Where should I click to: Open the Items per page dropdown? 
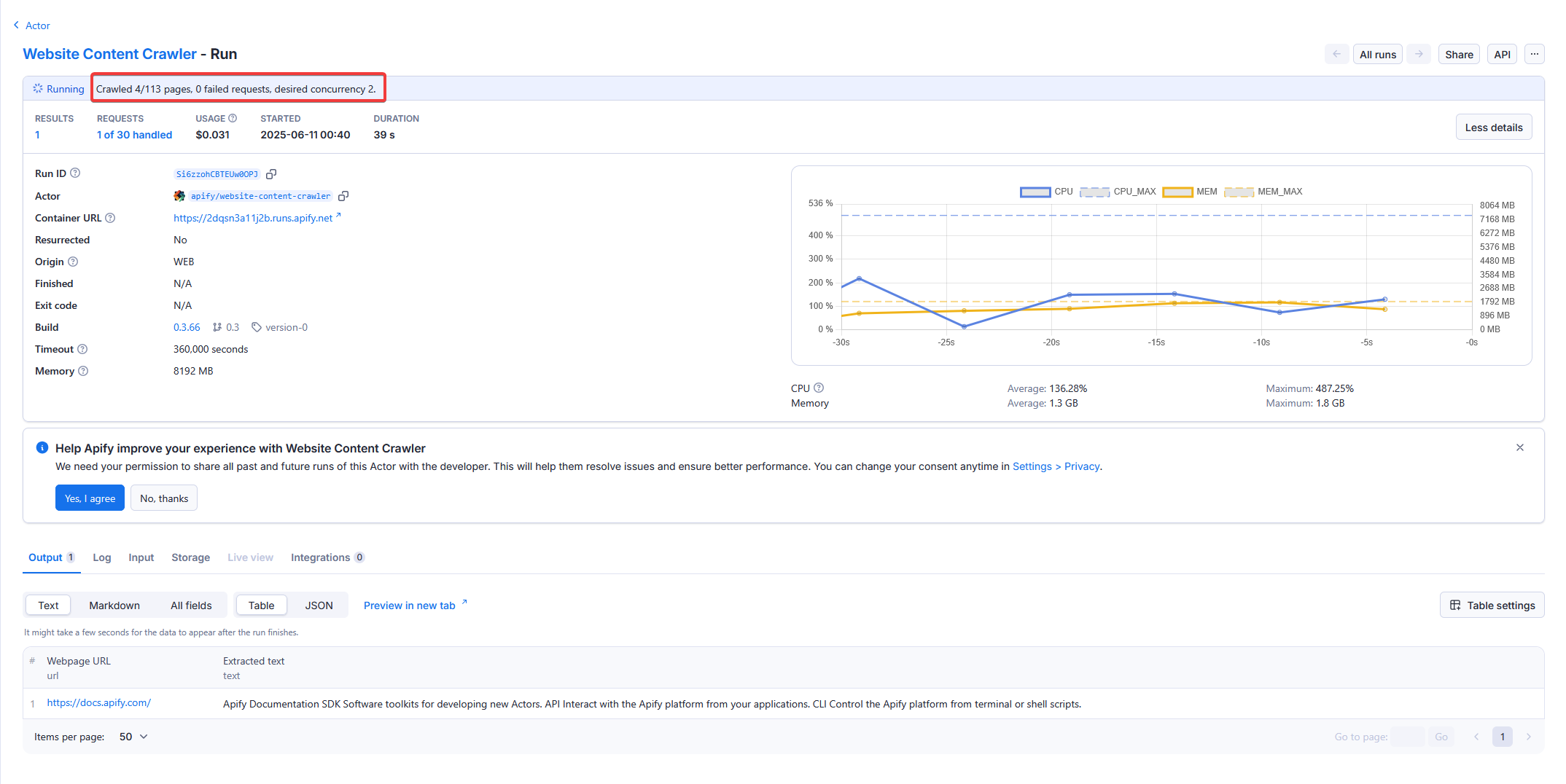(133, 737)
